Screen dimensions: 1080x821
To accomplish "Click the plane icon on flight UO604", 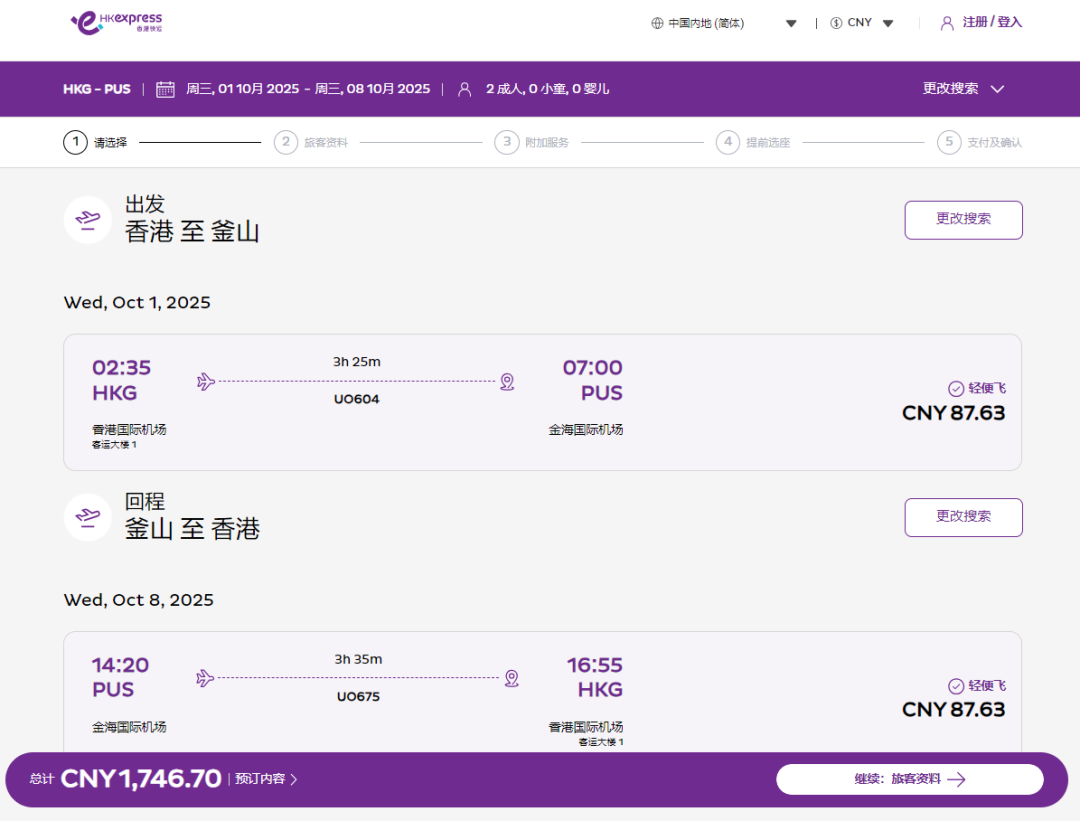I will (206, 381).
